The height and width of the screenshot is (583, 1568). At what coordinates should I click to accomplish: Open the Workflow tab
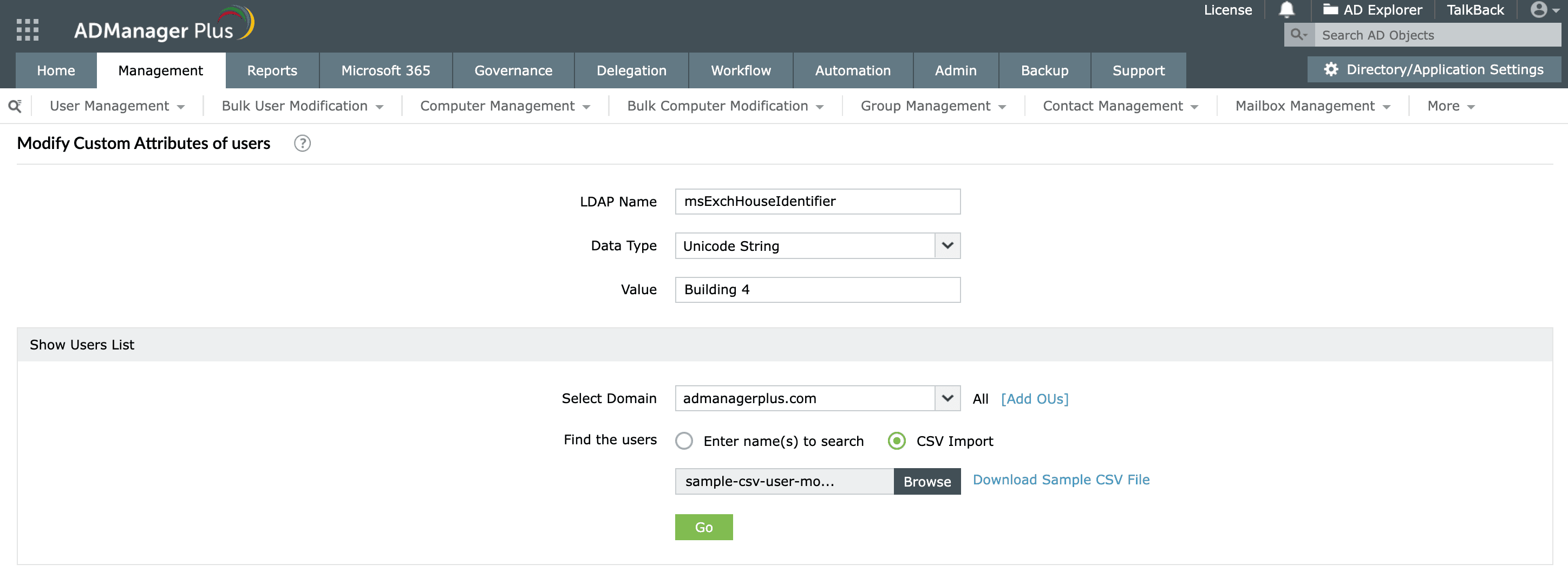coord(741,70)
